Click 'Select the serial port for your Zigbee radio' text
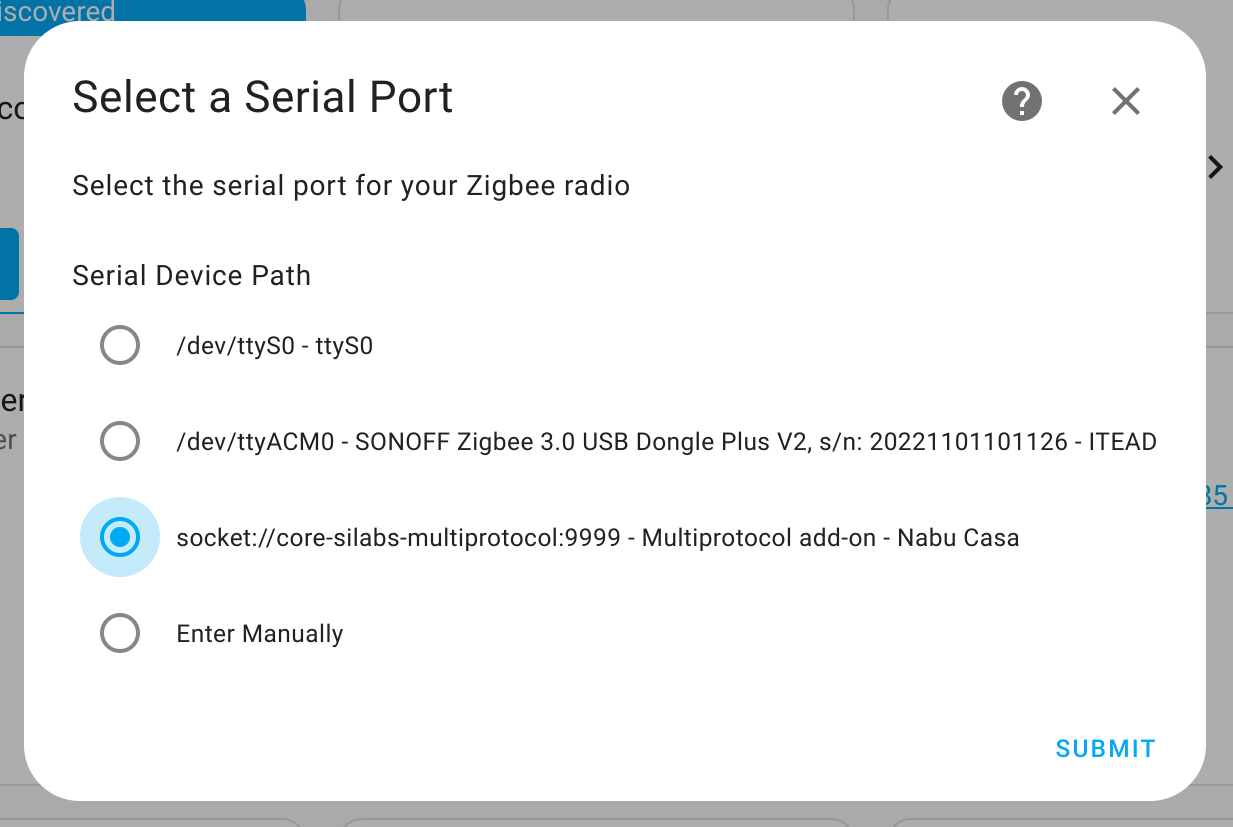Image resolution: width=1233 pixels, height=827 pixels. pyautogui.click(x=351, y=185)
